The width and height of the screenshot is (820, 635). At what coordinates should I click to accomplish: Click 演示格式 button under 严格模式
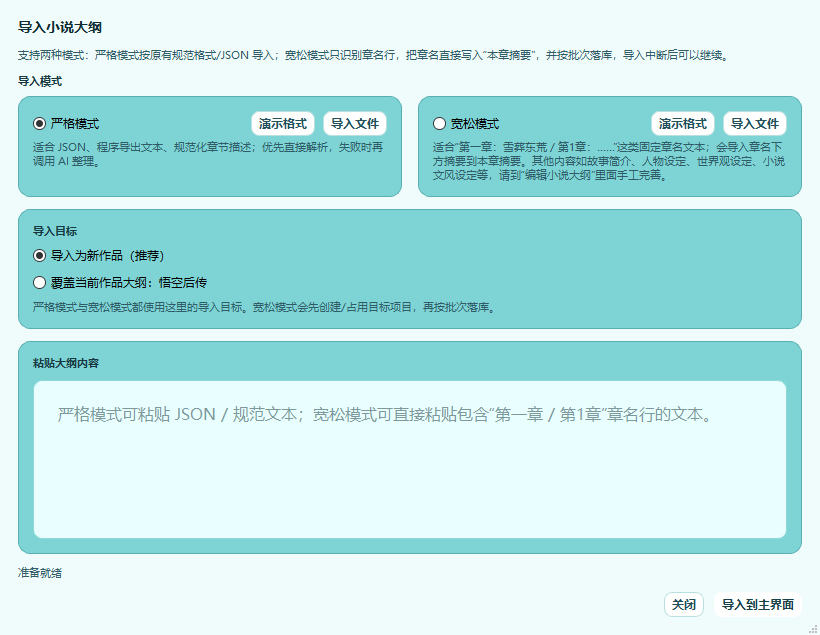pyautogui.click(x=283, y=124)
